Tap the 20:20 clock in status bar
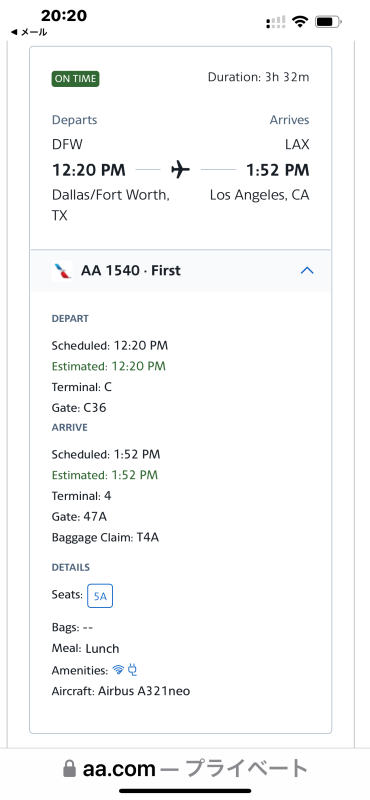 (64, 15)
